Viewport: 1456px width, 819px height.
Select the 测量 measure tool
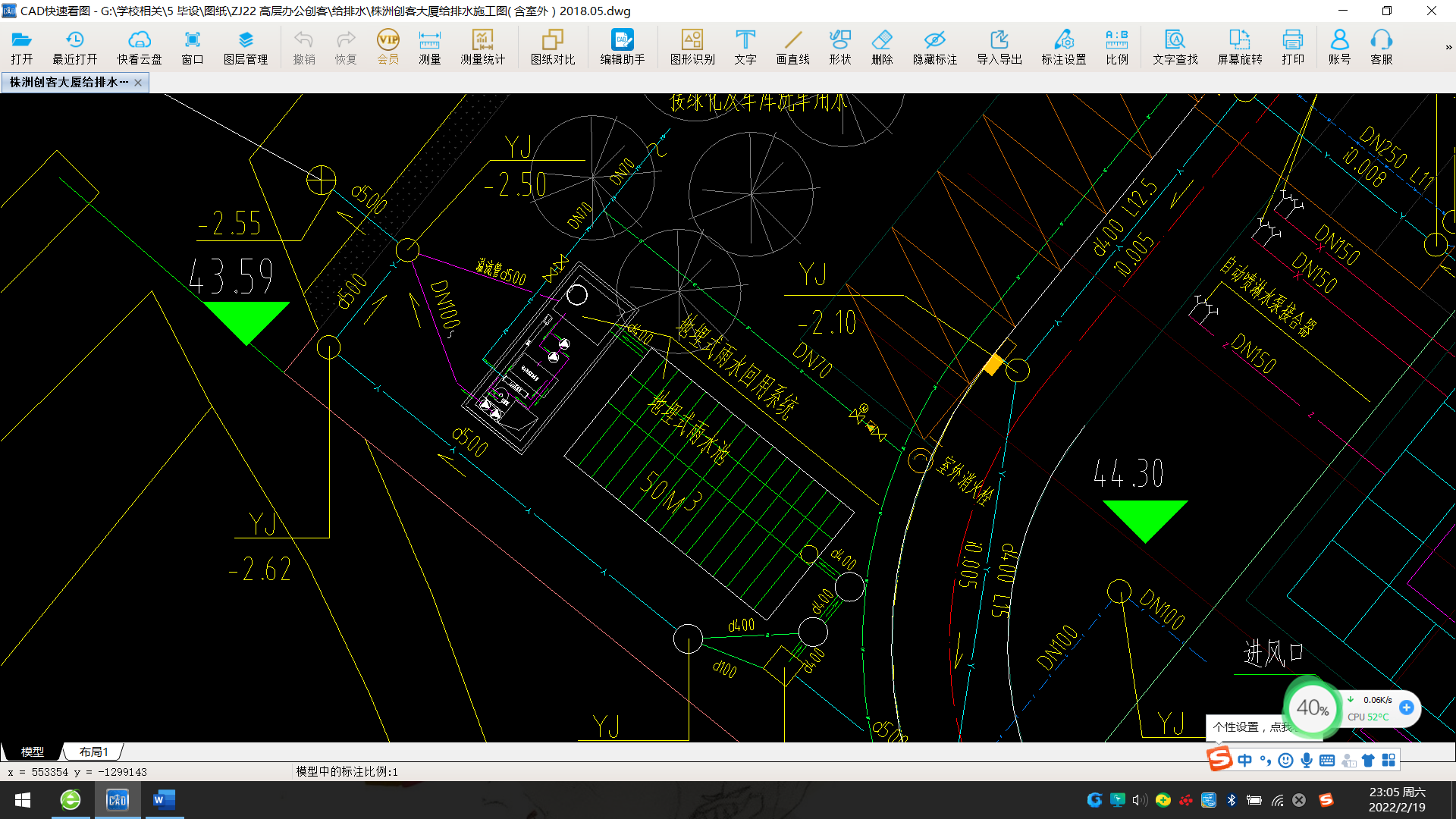(x=430, y=47)
